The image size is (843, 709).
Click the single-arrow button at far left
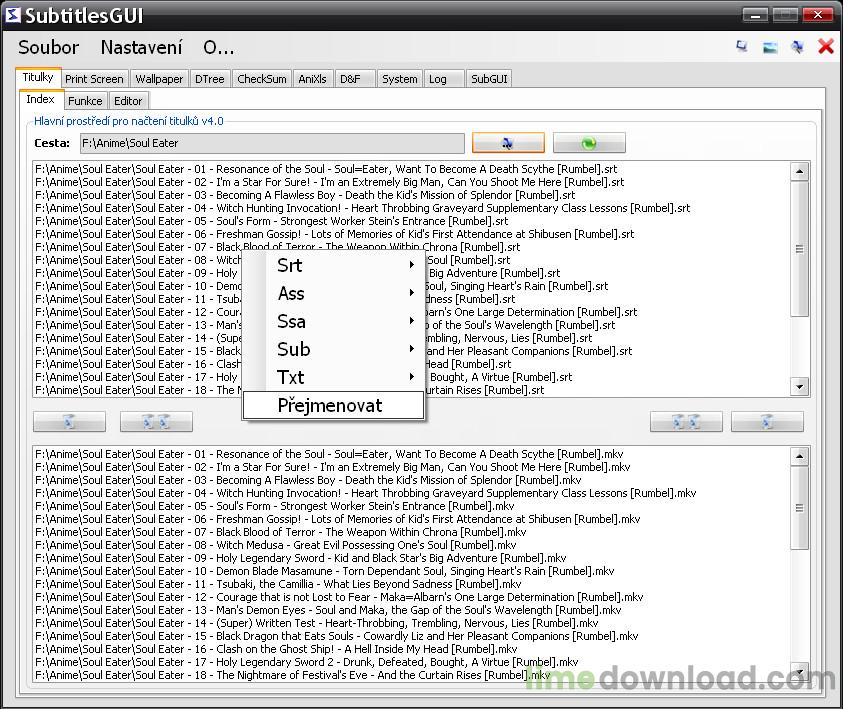tap(69, 422)
